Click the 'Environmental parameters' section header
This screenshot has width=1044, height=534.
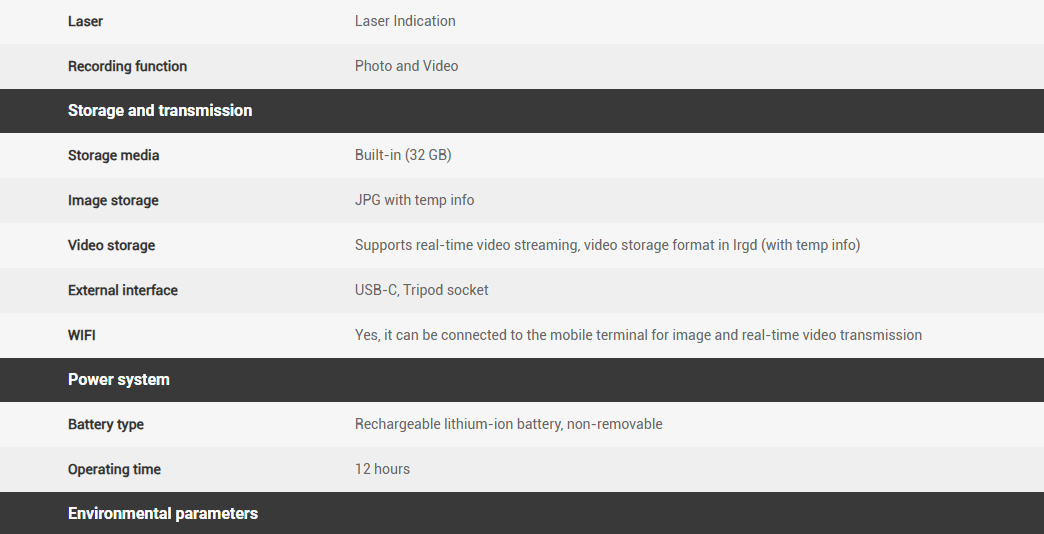[x=163, y=514]
